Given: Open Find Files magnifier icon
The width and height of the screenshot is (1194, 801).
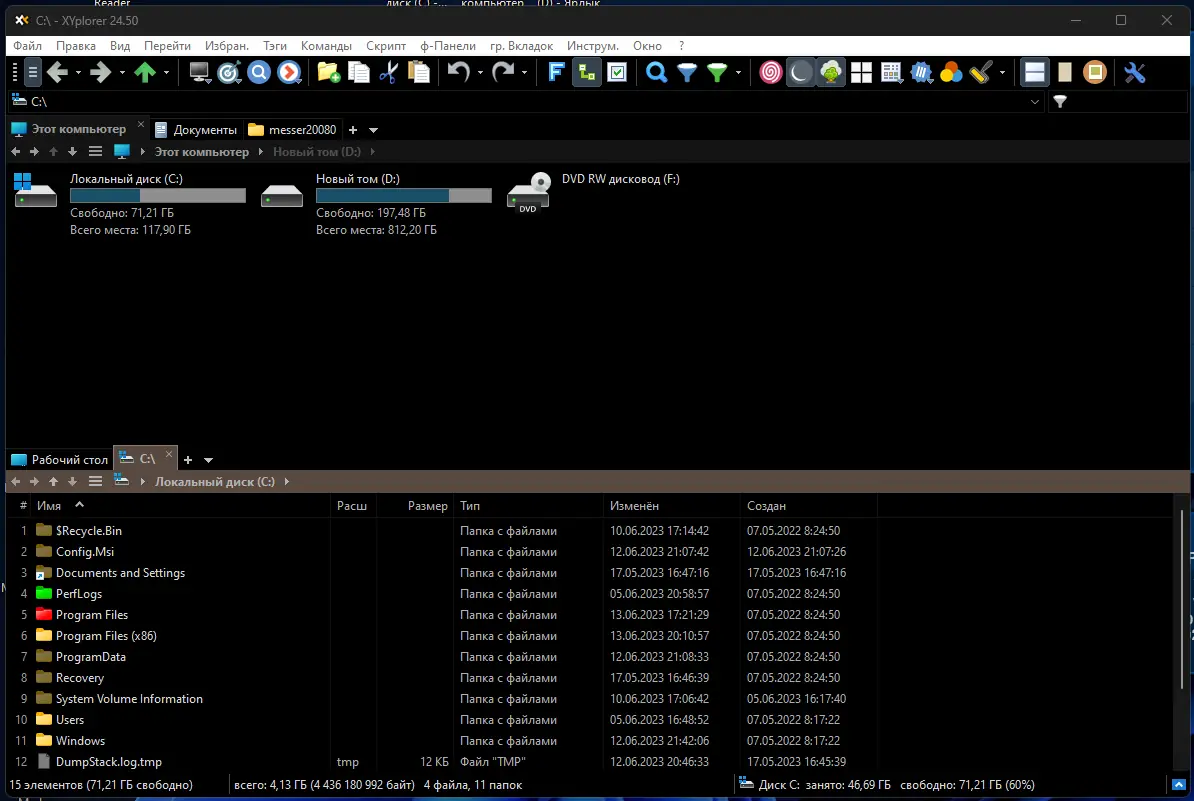Looking at the screenshot, I should tap(656, 73).
